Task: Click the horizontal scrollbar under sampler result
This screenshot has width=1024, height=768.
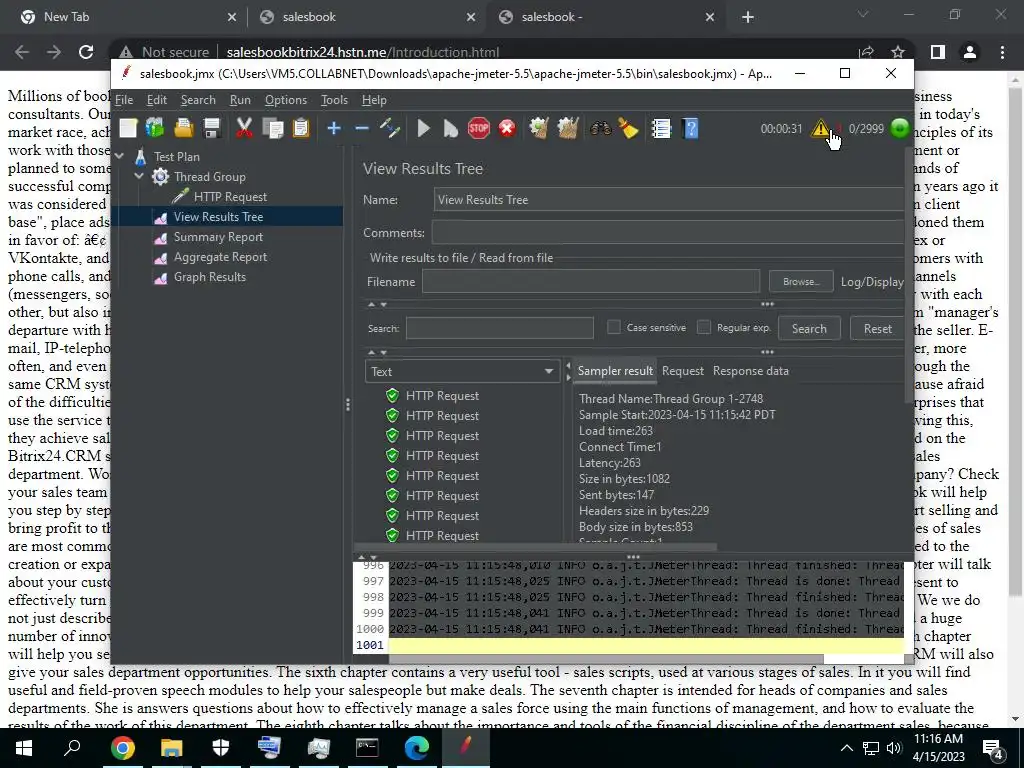Action: (x=536, y=546)
